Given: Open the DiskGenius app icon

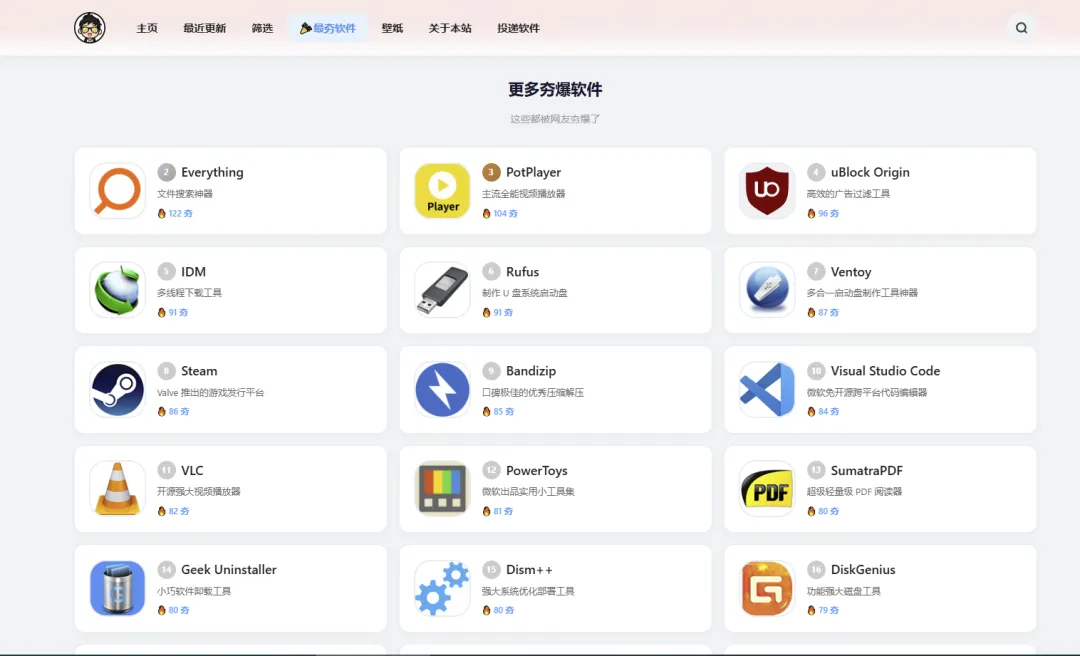Looking at the screenshot, I should [x=767, y=588].
